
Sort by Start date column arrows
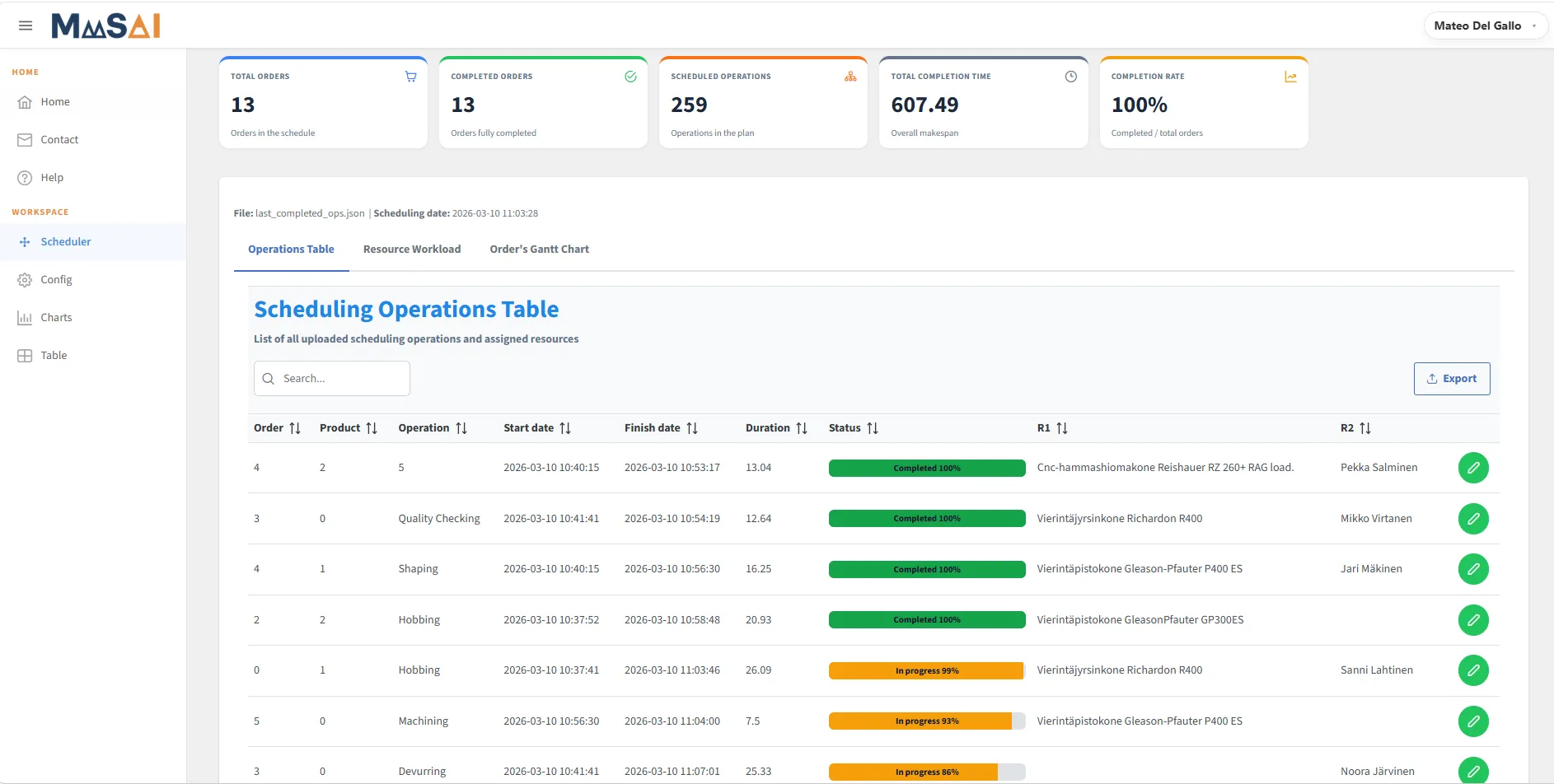tap(565, 428)
